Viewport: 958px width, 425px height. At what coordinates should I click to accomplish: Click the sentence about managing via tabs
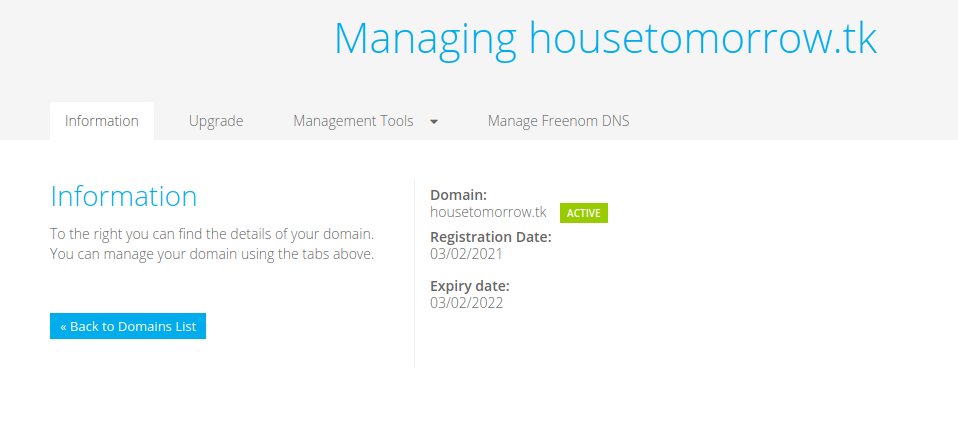coord(211,254)
